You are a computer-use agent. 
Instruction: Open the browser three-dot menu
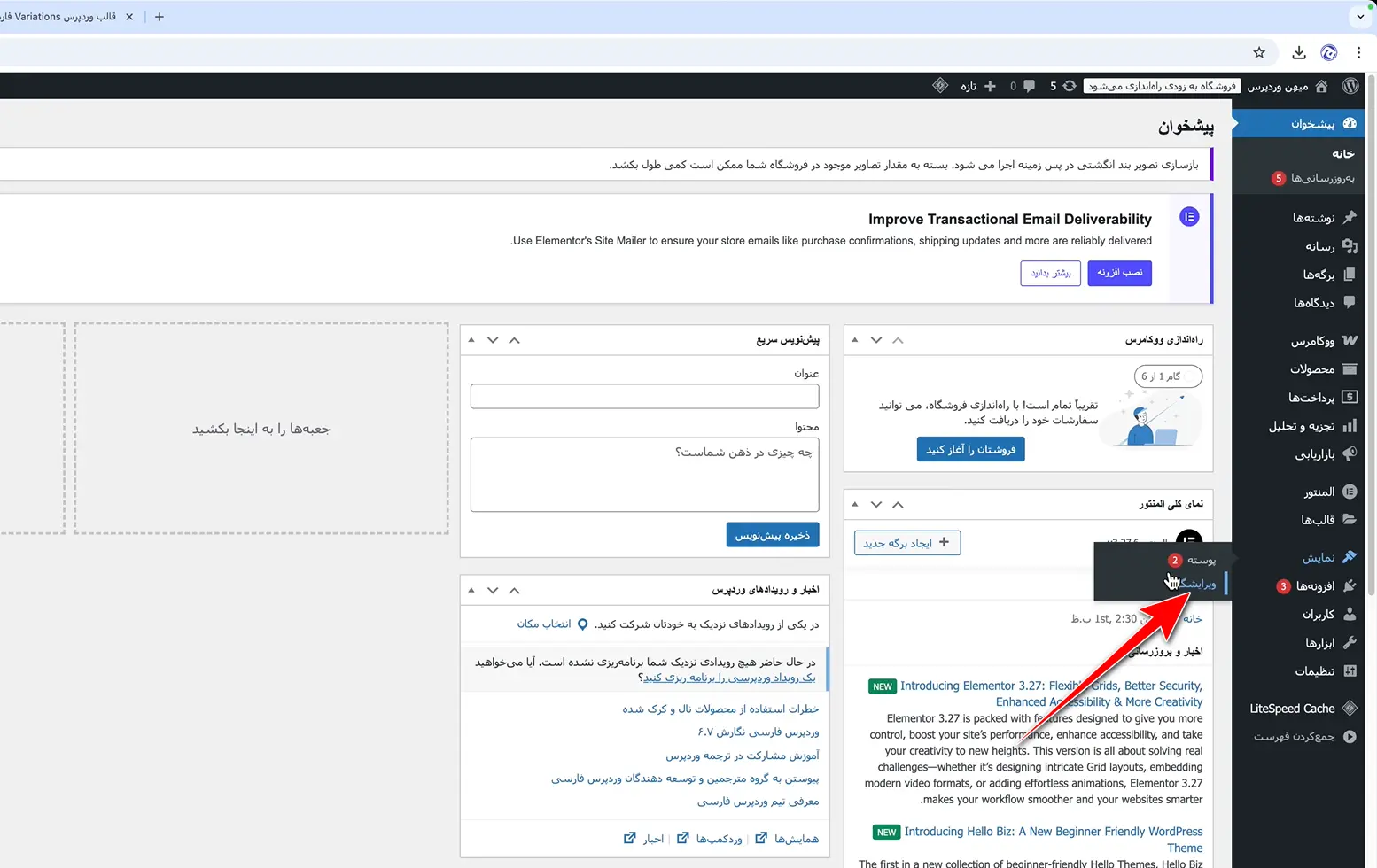tap(1358, 53)
